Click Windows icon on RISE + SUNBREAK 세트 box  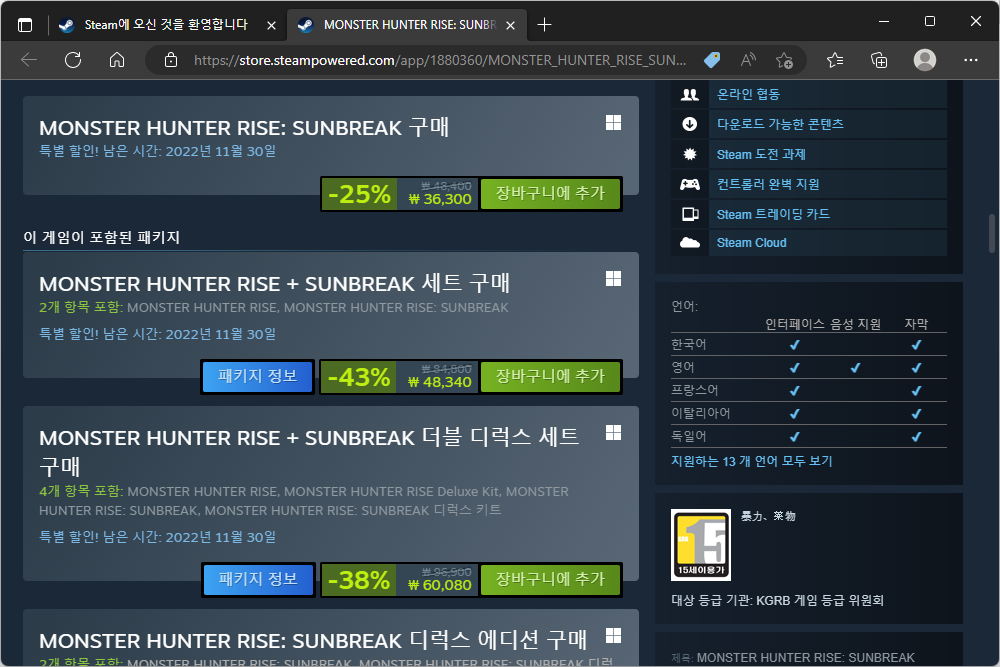pyautogui.click(x=614, y=279)
